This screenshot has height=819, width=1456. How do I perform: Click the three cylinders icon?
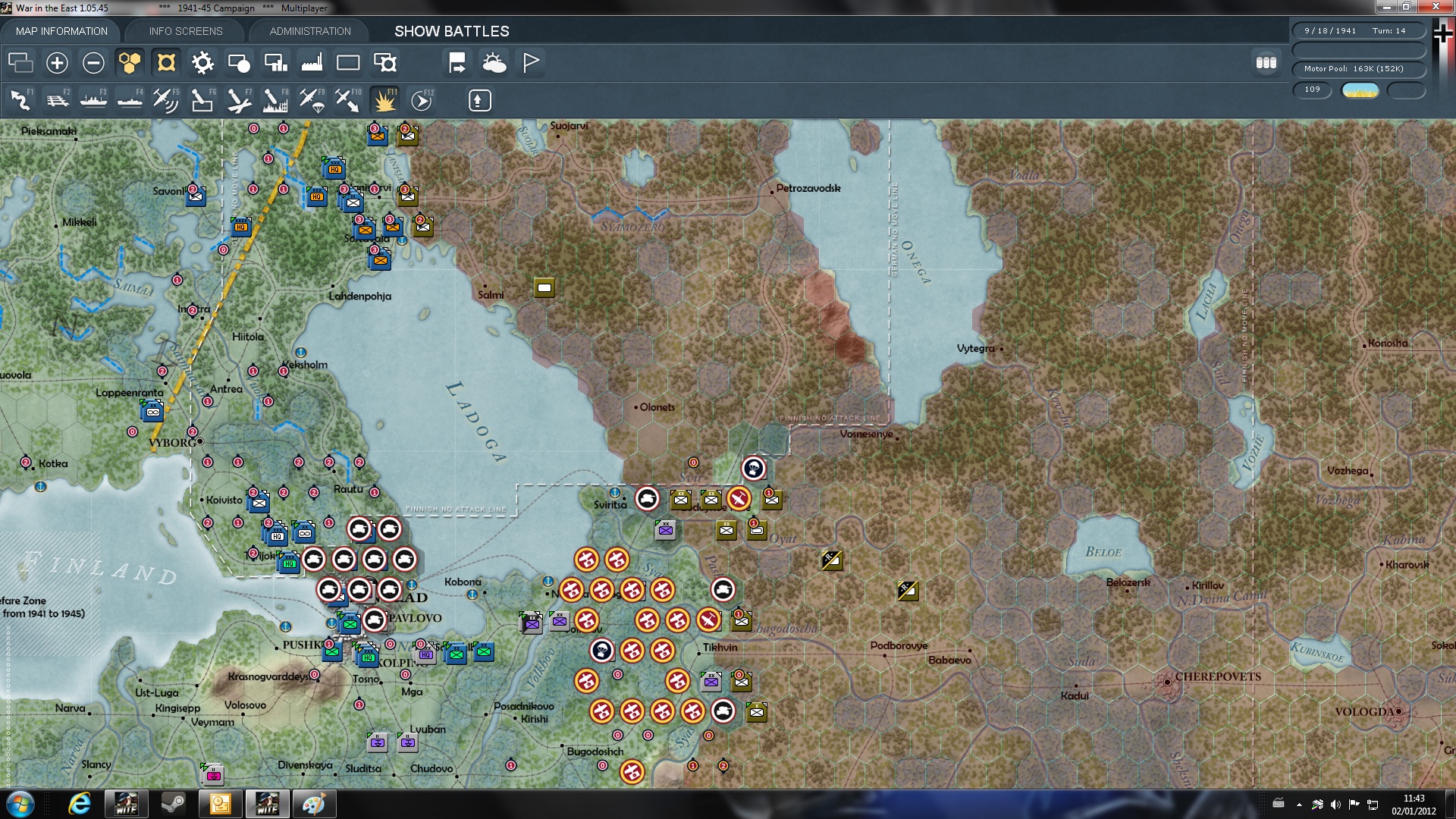click(x=1266, y=62)
